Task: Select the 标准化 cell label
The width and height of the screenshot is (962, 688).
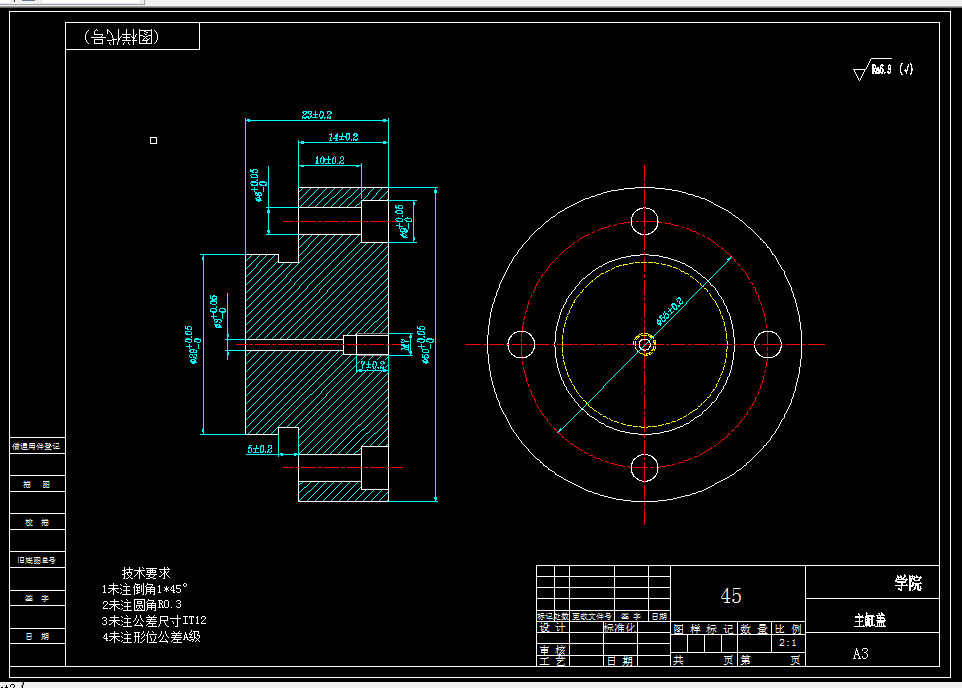Action: pyautogui.click(x=620, y=628)
